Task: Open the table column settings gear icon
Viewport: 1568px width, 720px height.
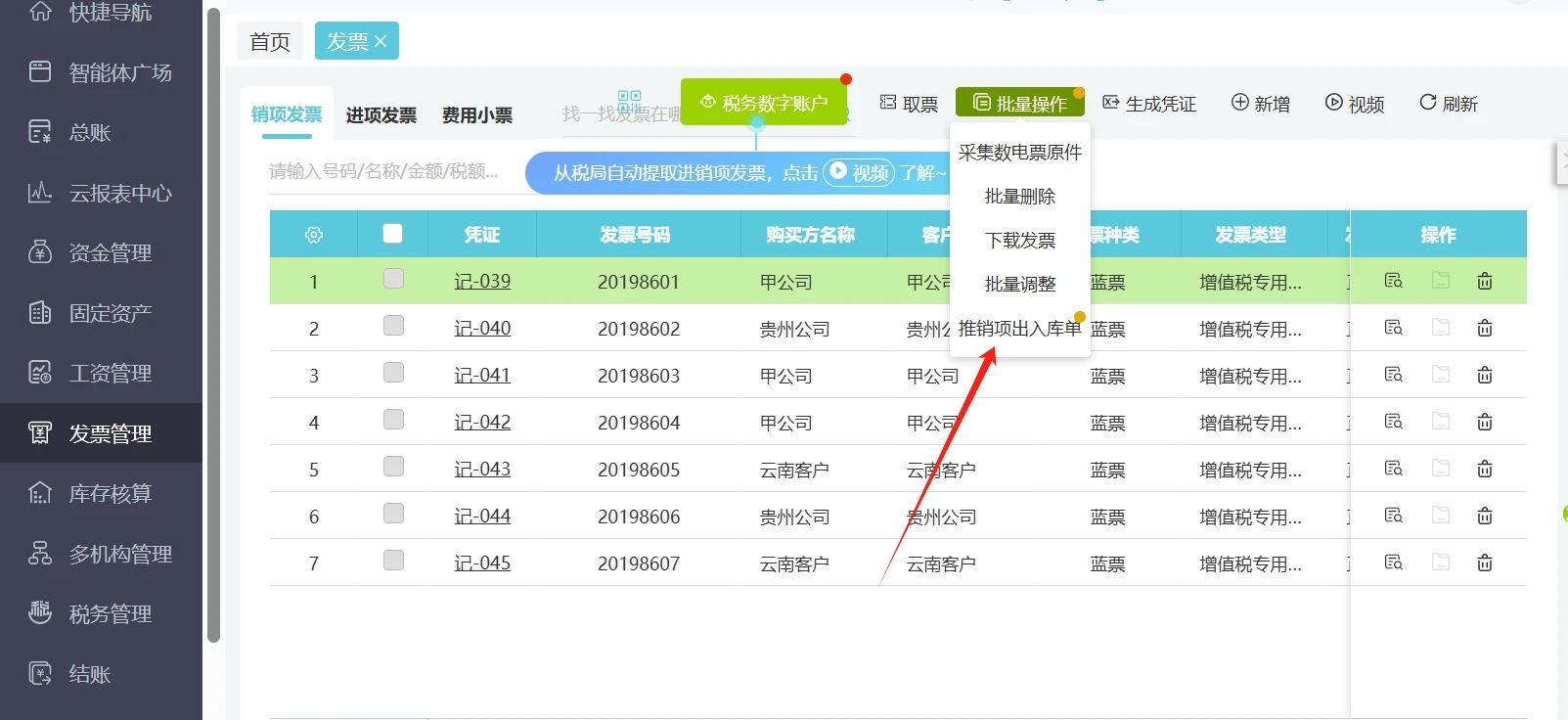Action: pos(314,235)
